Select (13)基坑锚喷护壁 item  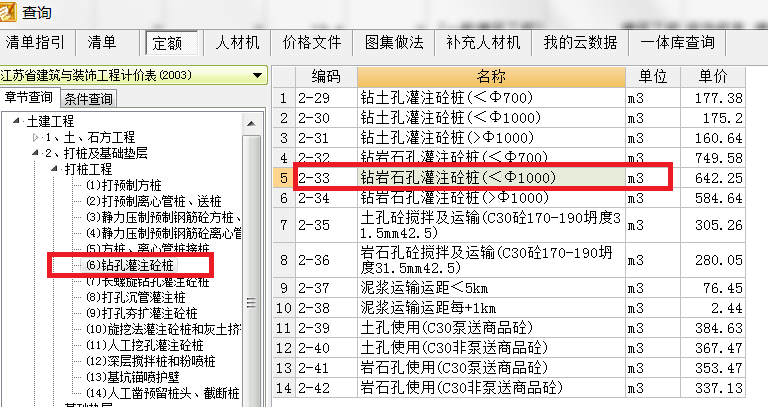point(133,378)
